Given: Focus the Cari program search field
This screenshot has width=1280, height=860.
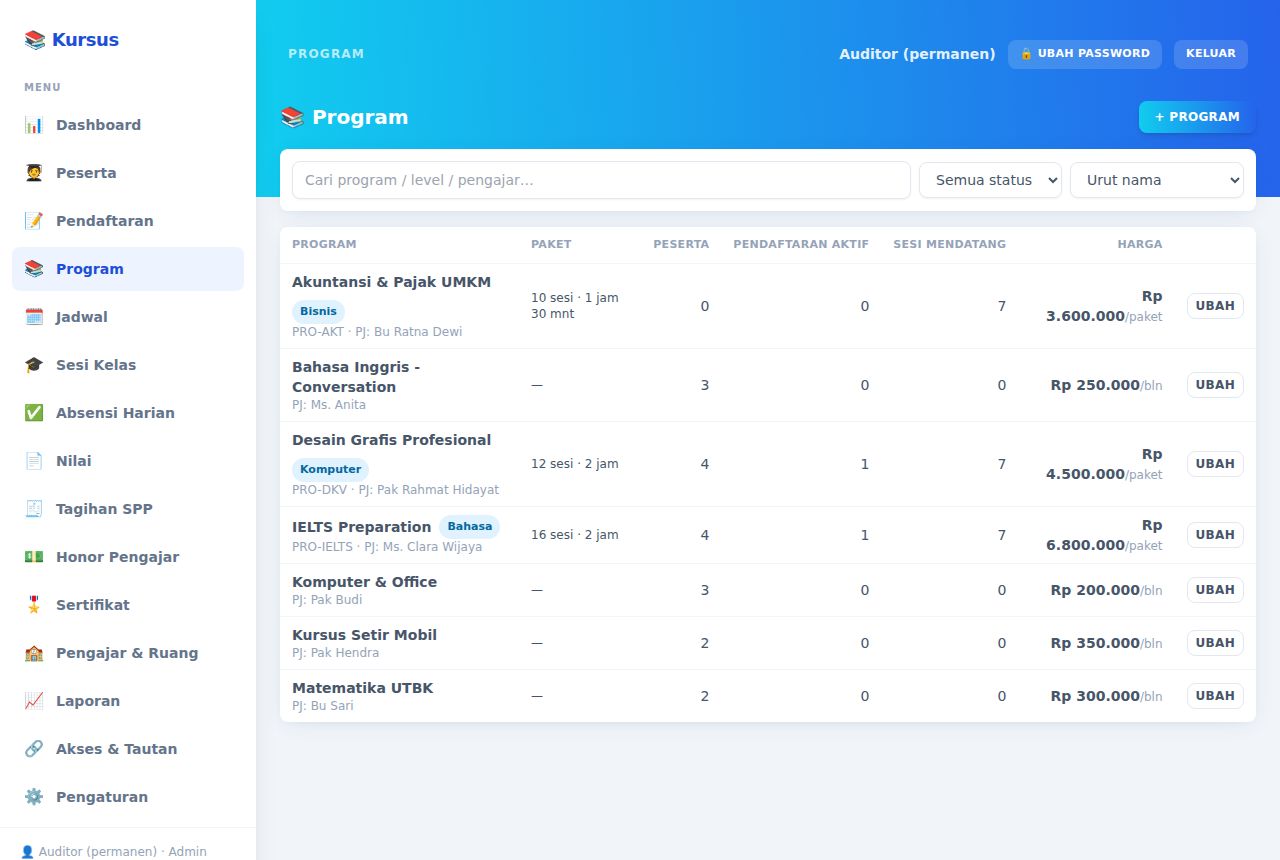Looking at the screenshot, I should pos(601,180).
